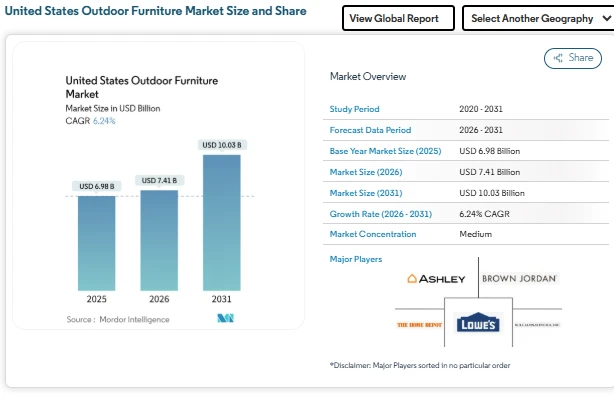The width and height of the screenshot is (614, 402).
Task: Click the Ashley company logo
Action: click(x=436, y=278)
